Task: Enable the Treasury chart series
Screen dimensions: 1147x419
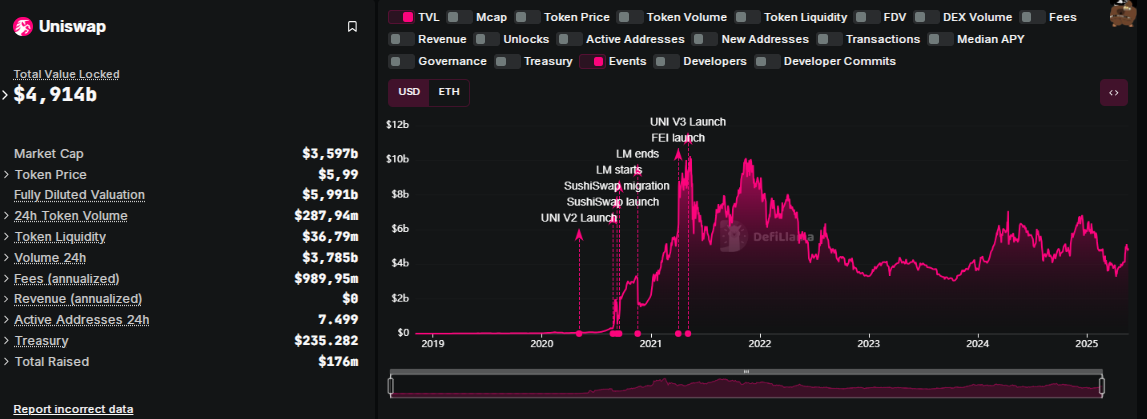Action: point(507,61)
